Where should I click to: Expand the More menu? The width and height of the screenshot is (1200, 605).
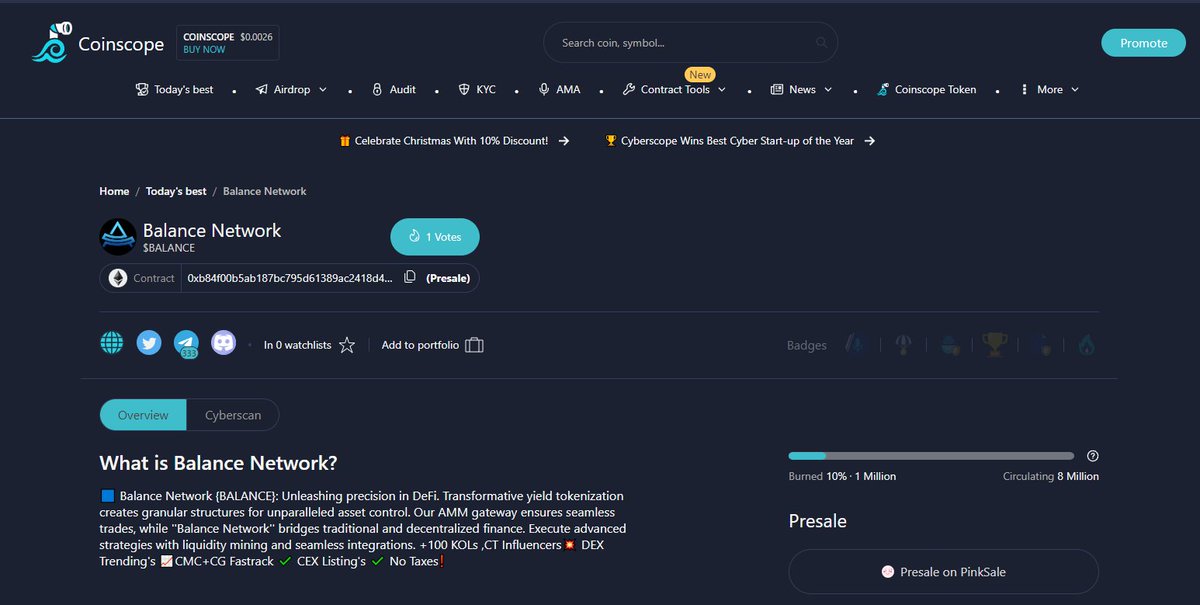tap(1049, 89)
